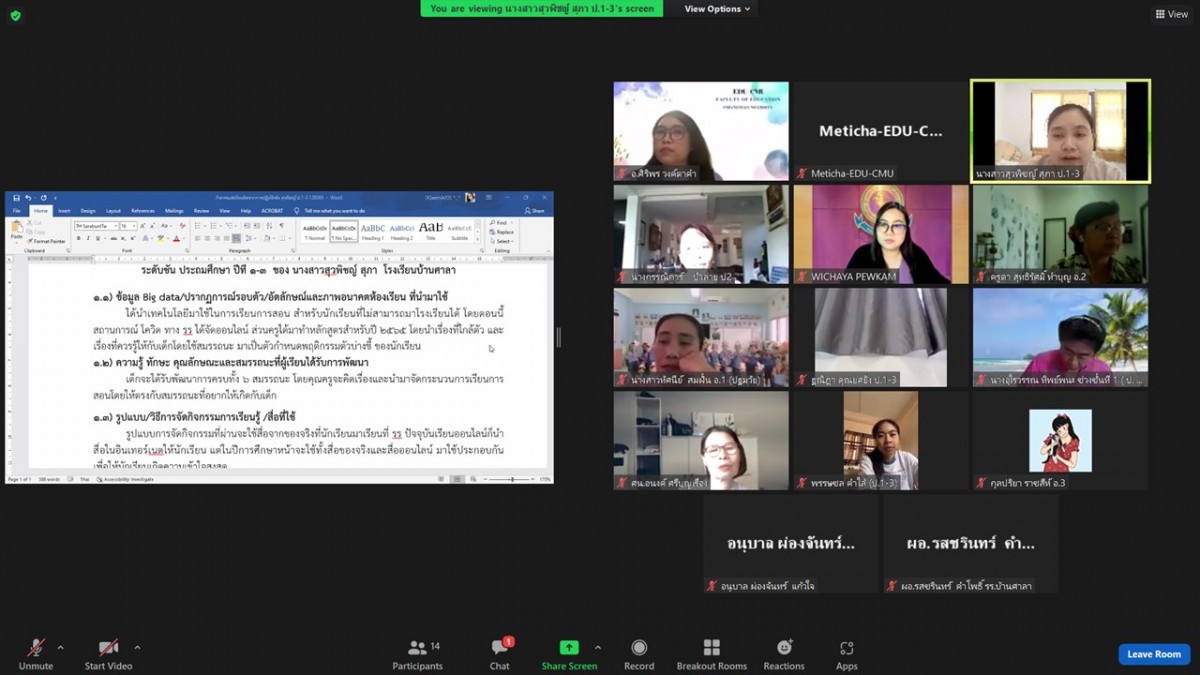Open Zoom Apps

(847, 654)
